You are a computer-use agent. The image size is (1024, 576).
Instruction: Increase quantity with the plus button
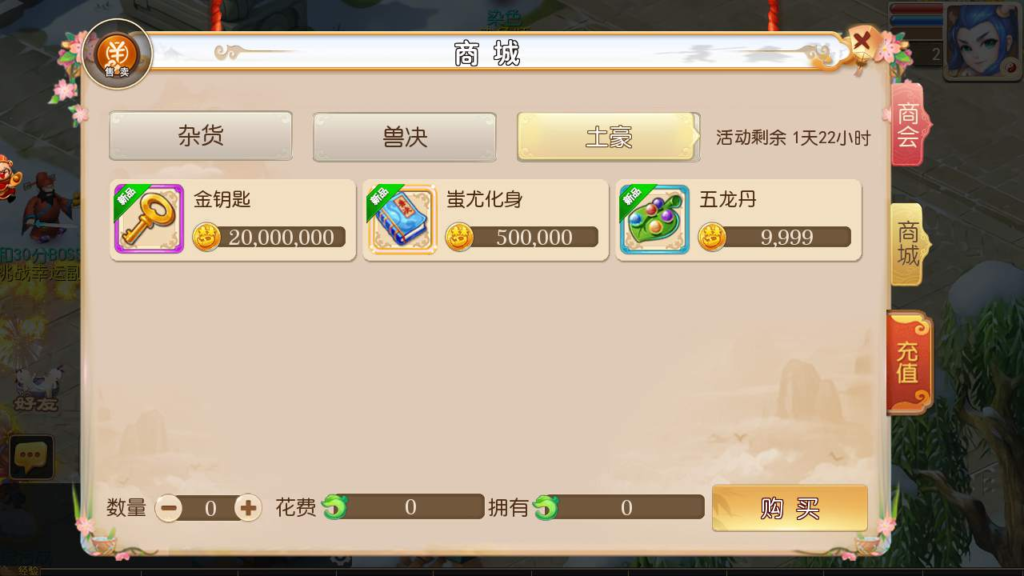[x=248, y=507]
